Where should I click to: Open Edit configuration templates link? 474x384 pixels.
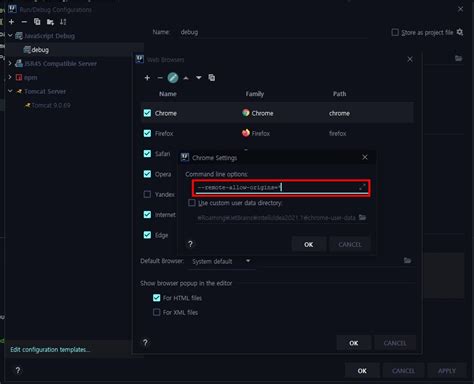[x=50, y=349]
